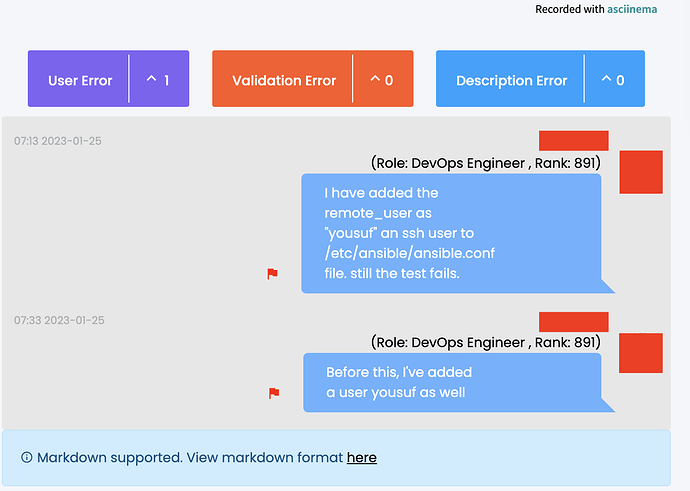Click the upvote caret on User Error
Image resolution: width=690 pixels, height=491 pixels.
152,80
